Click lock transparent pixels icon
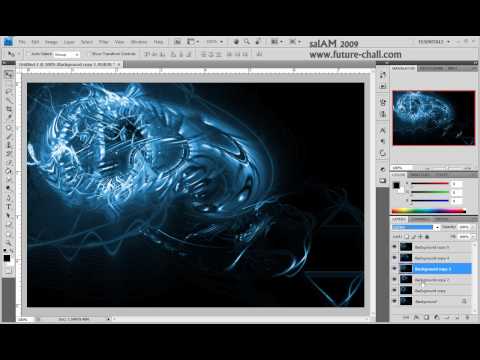480x360 pixels. tap(407, 237)
